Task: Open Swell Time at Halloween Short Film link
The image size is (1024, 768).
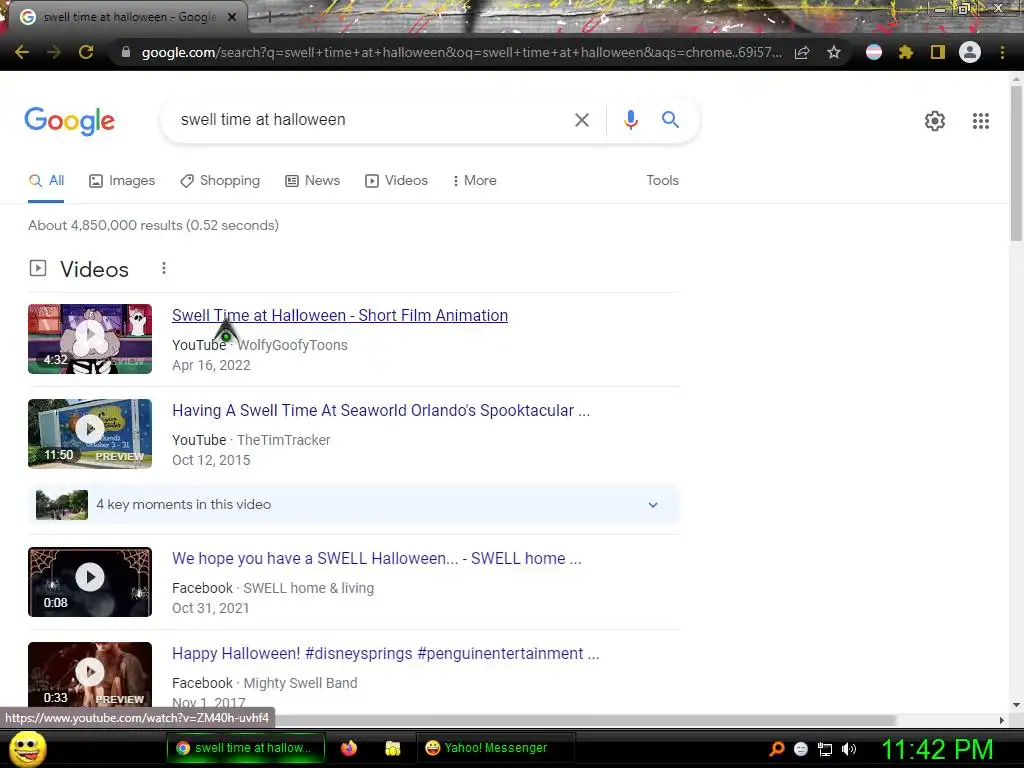Action: (x=340, y=315)
